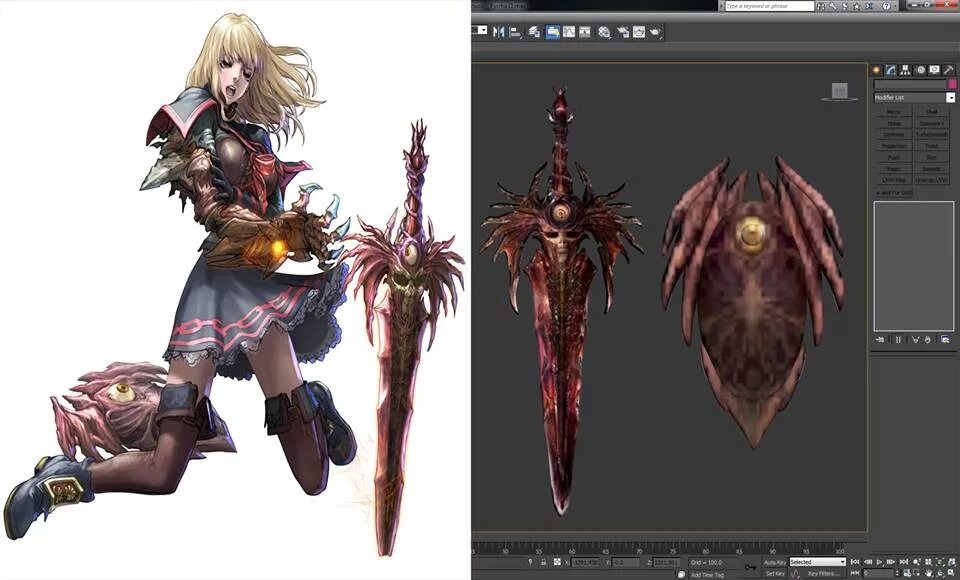Expand the Help dropdown arrow
960x580 pixels.
895,6
